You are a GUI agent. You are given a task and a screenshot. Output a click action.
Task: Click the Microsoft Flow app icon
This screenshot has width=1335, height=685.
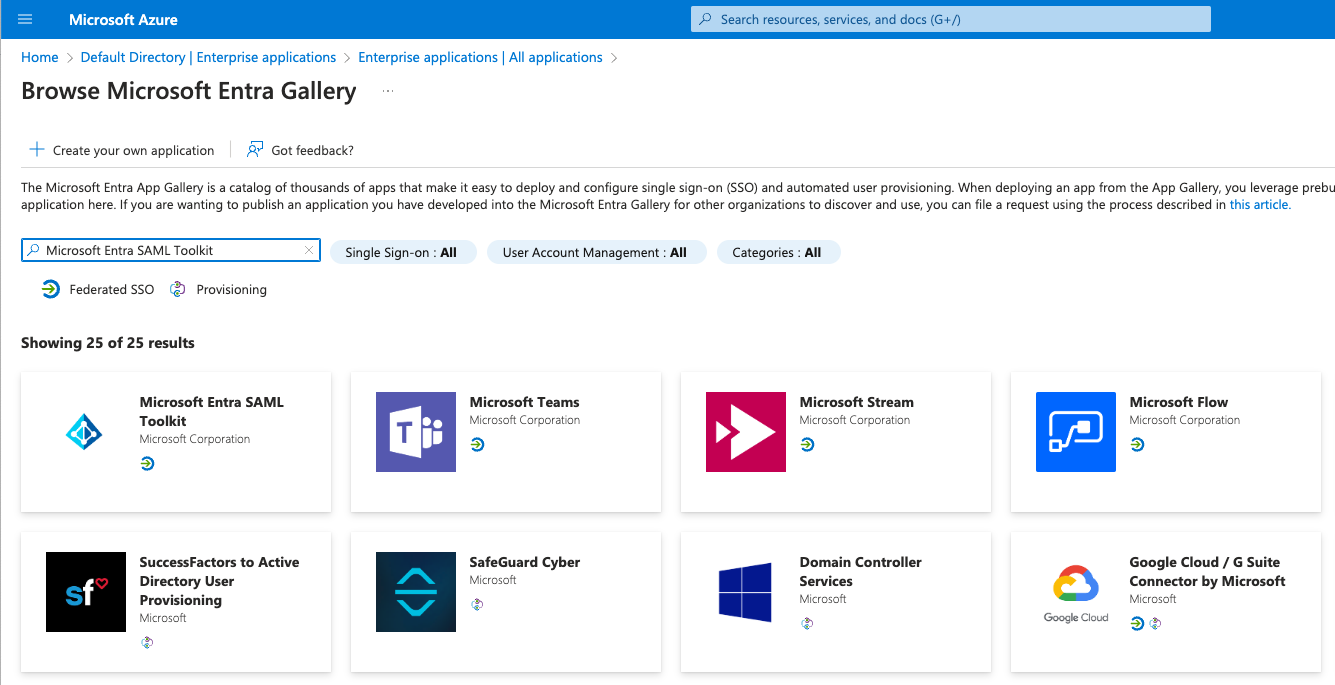click(x=1075, y=432)
